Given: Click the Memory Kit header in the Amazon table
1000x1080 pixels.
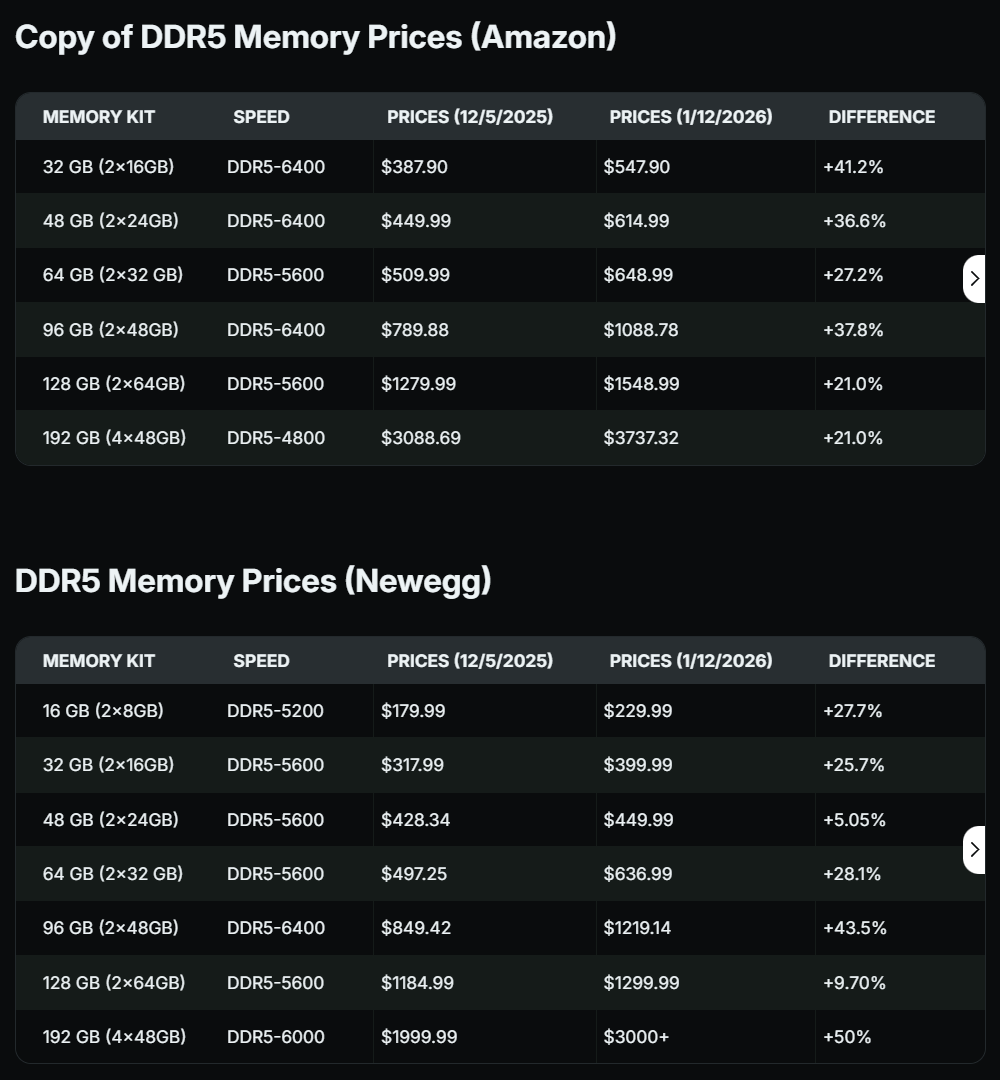Looking at the screenshot, I should 99,117.
